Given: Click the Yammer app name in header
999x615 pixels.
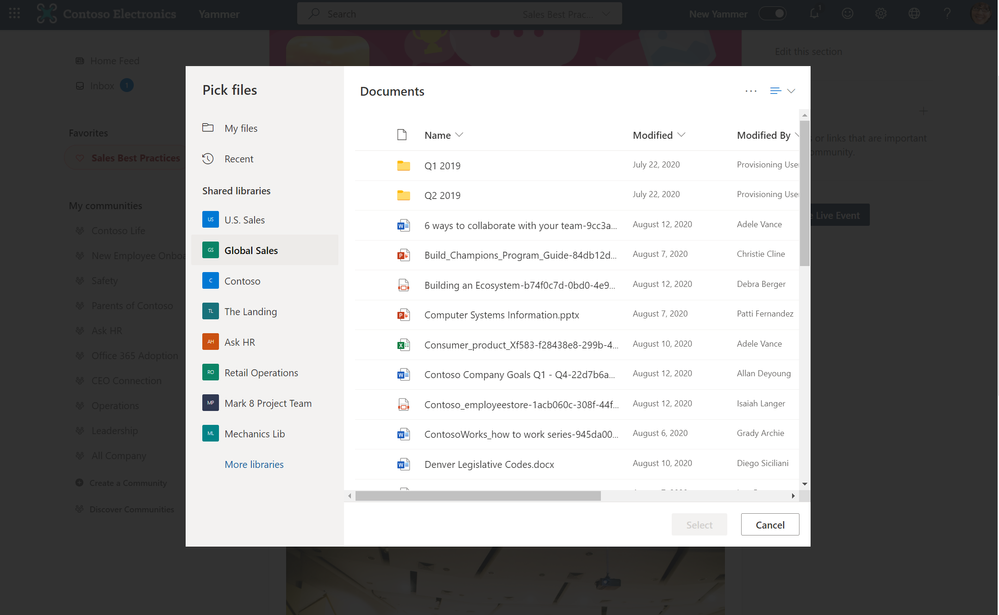Looking at the screenshot, I should click(x=219, y=14).
